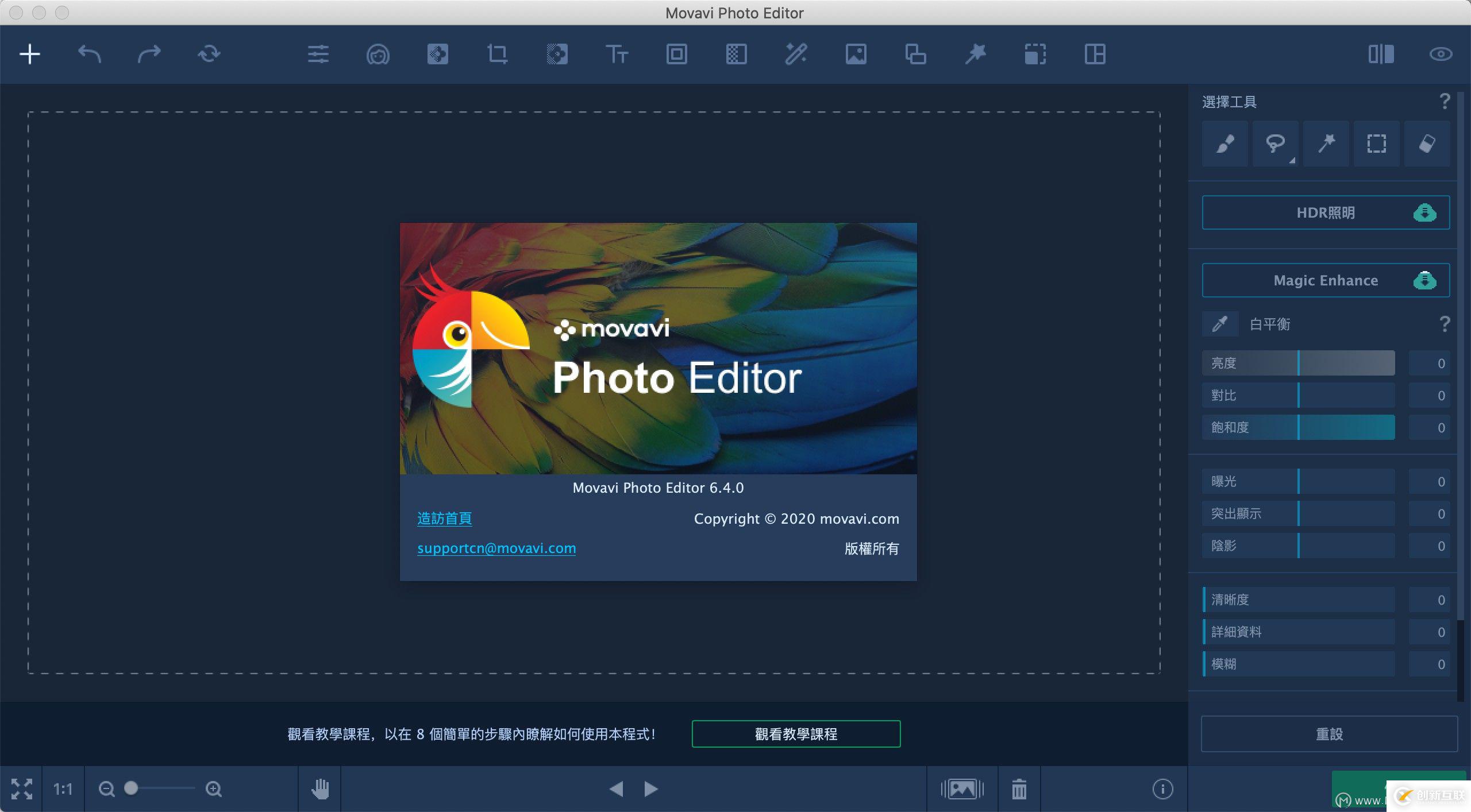The image size is (1471, 812).
Task: Open the supportcn@movavi.com link
Action: point(496,548)
